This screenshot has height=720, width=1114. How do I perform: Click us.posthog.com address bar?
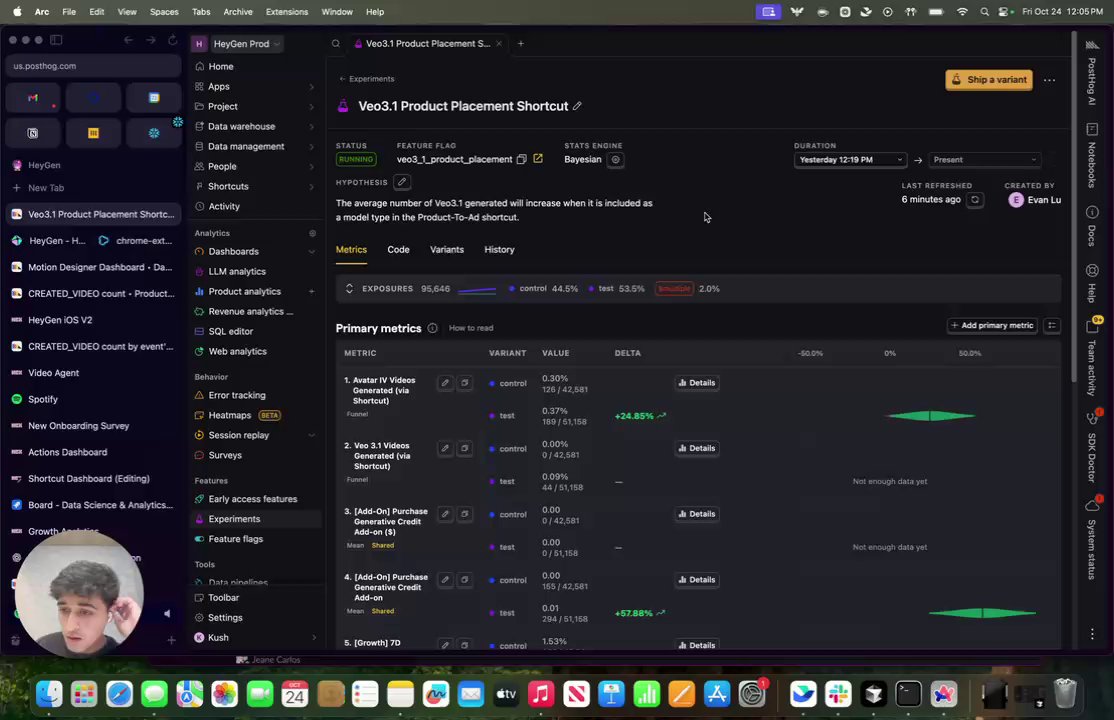coord(93,66)
